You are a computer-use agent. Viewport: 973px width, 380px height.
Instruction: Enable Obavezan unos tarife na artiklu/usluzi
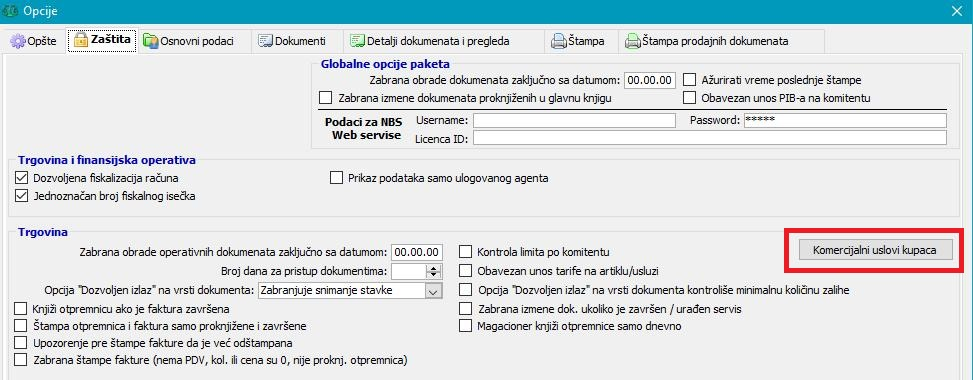pos(466,271)
